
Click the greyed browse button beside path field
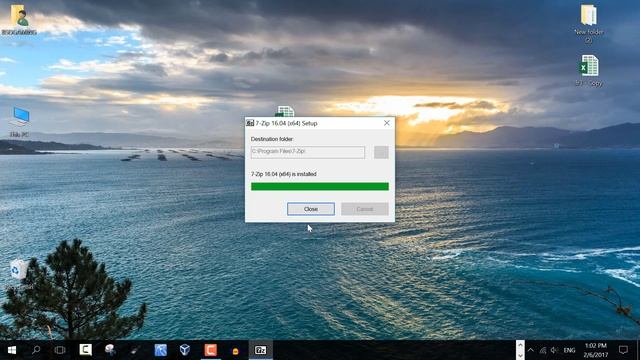pyautogui.click(x=381, y=152)
